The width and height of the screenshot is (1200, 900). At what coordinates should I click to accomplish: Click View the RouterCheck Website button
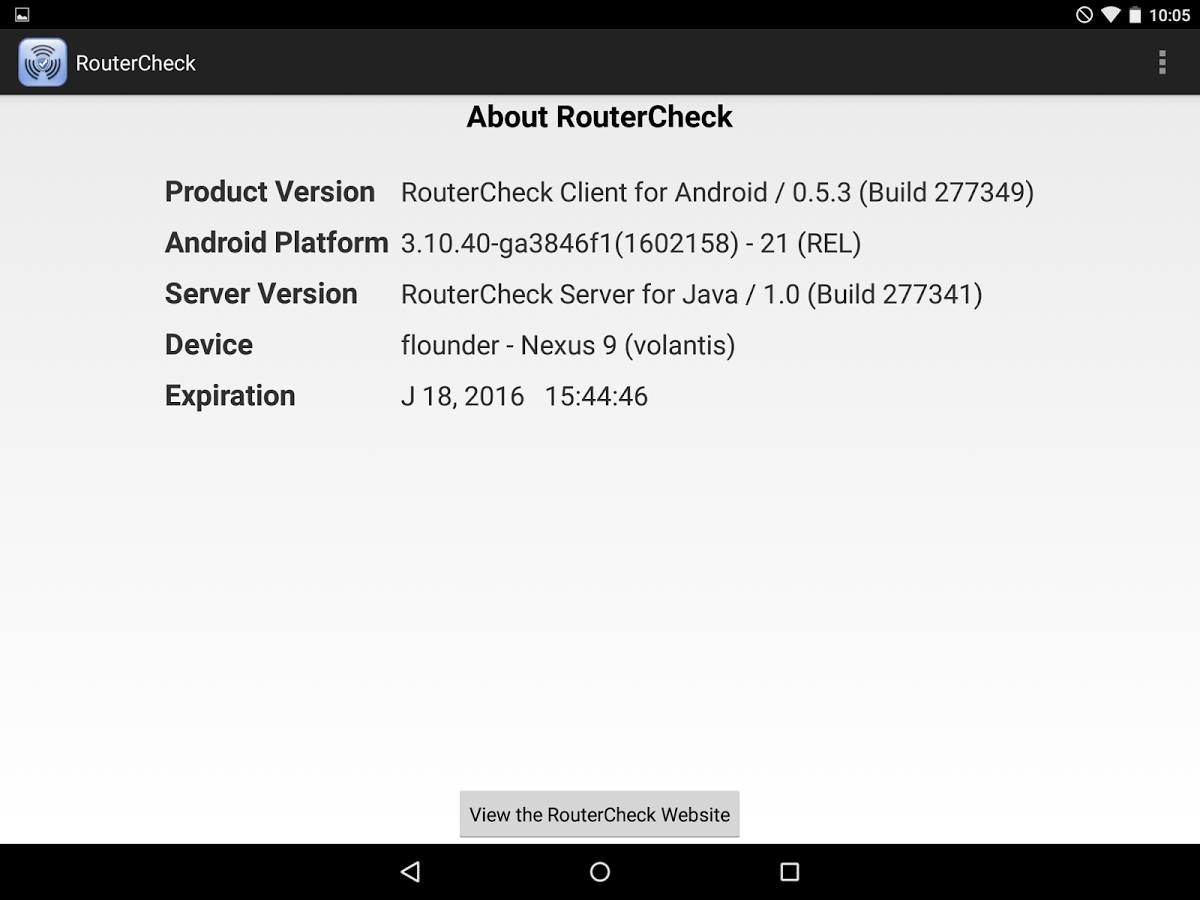[599, 814]
